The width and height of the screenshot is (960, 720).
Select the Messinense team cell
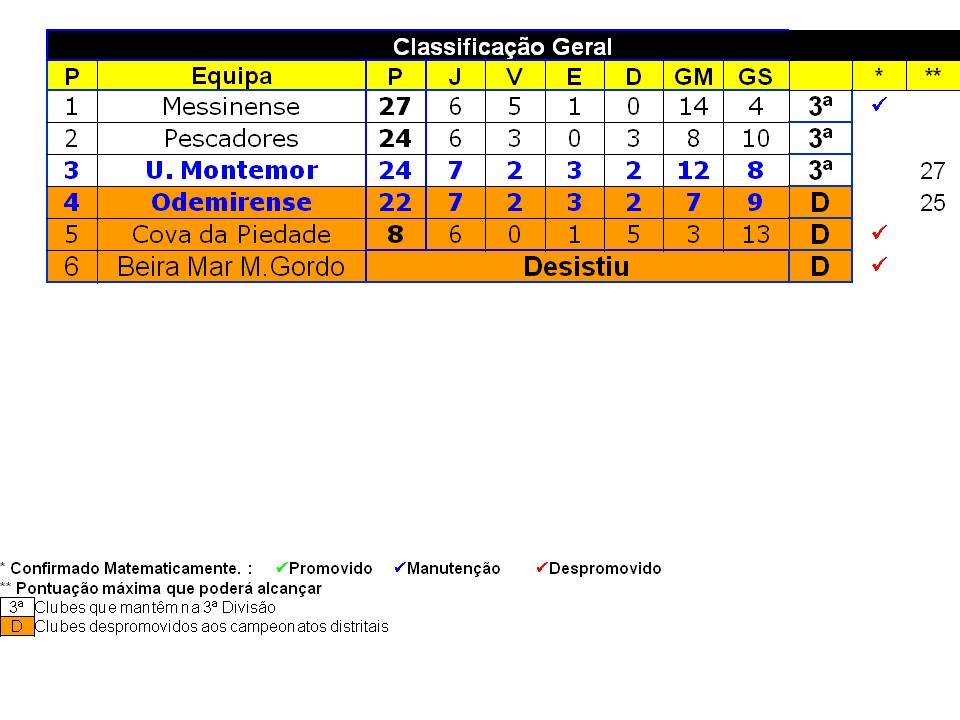pyautogui.click(x=231, y=107)
